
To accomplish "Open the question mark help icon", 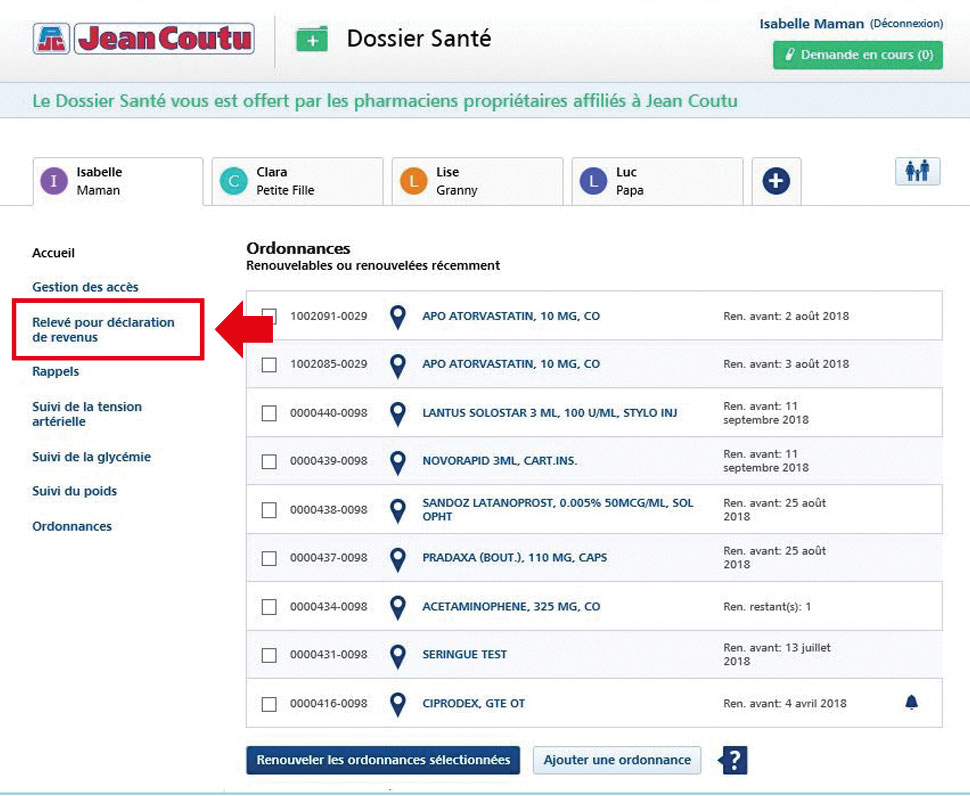I will [x=734, y=760].
